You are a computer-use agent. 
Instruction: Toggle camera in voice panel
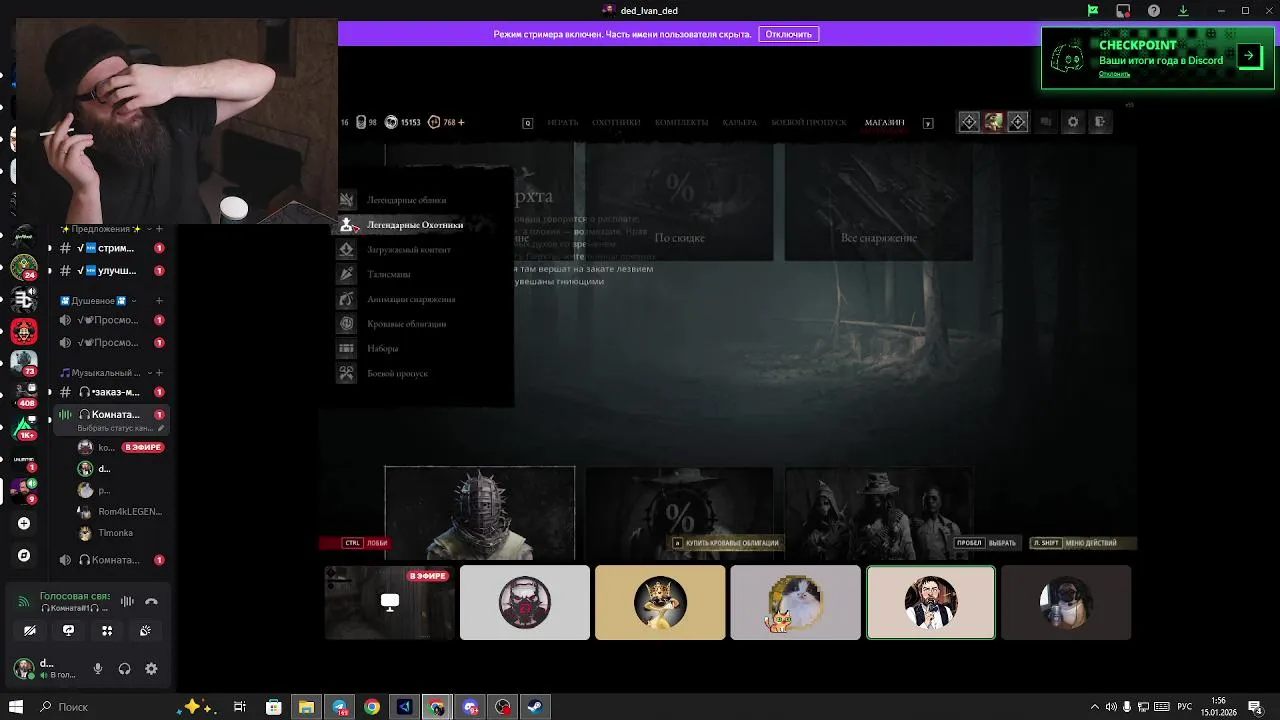[x=30, y=630]
